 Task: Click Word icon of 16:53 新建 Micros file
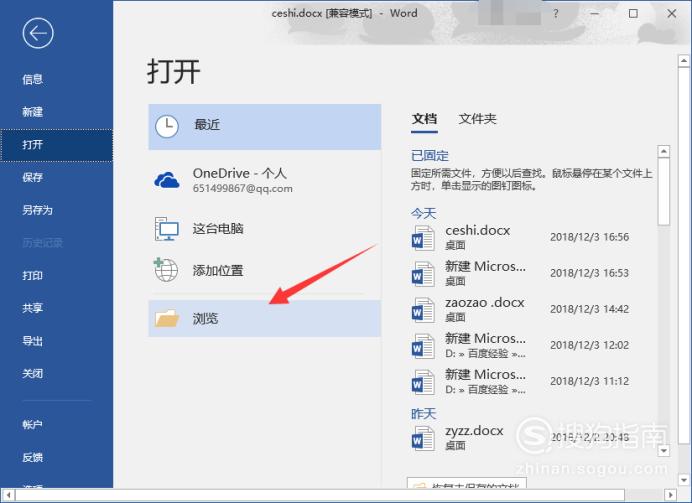pyautogui.click(x=423, y=274)
